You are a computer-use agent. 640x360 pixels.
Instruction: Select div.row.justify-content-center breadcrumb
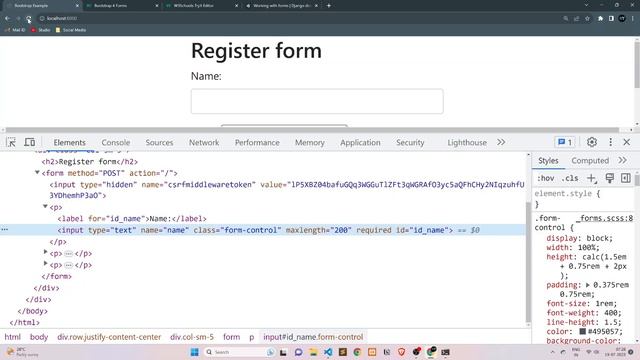[x=109, y=337]
